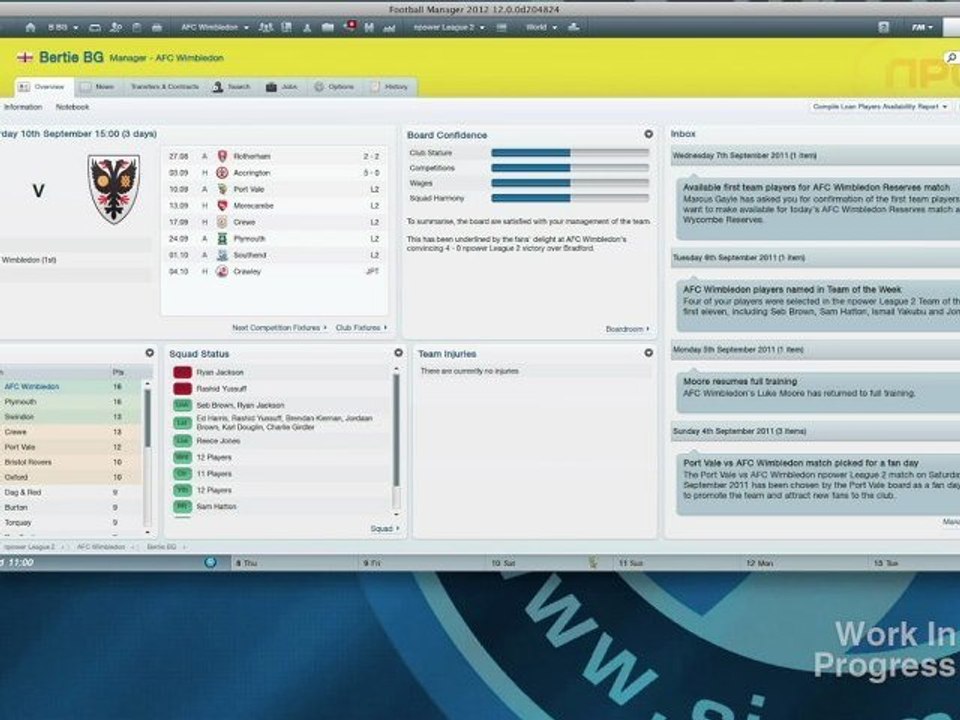This screenshot has height=720, width=960.
Task: Click the Crawley club badge in fixtures
Action: 222,271
